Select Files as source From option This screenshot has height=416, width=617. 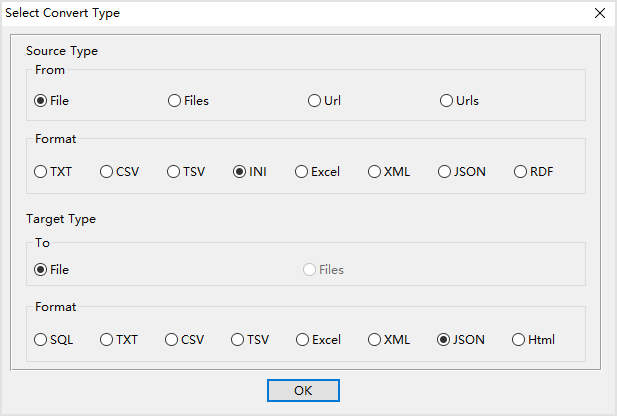[x=175, y=101]
